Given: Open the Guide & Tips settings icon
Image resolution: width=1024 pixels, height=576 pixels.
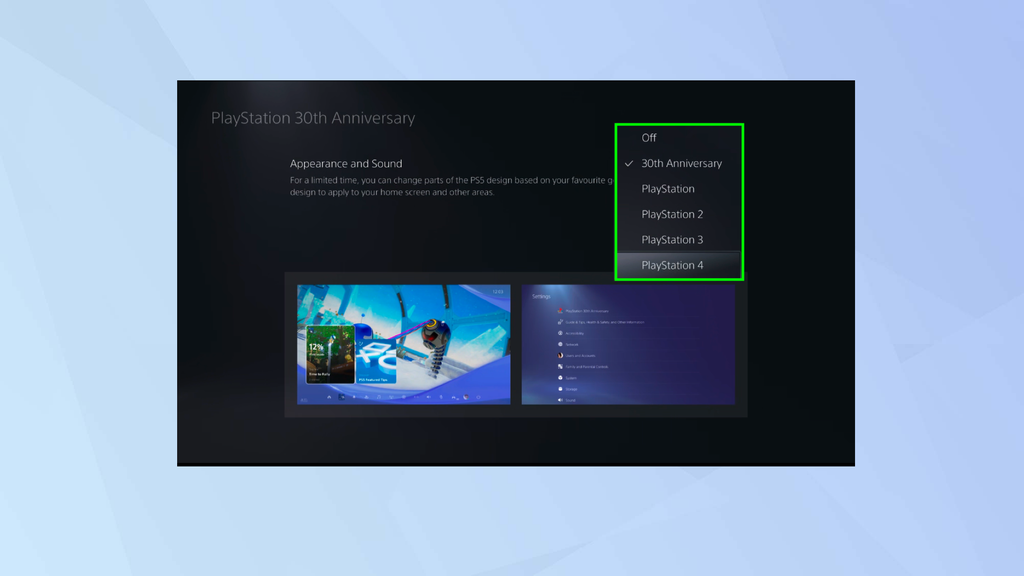Looking at the screenshot, I should (x=560, y=322).
